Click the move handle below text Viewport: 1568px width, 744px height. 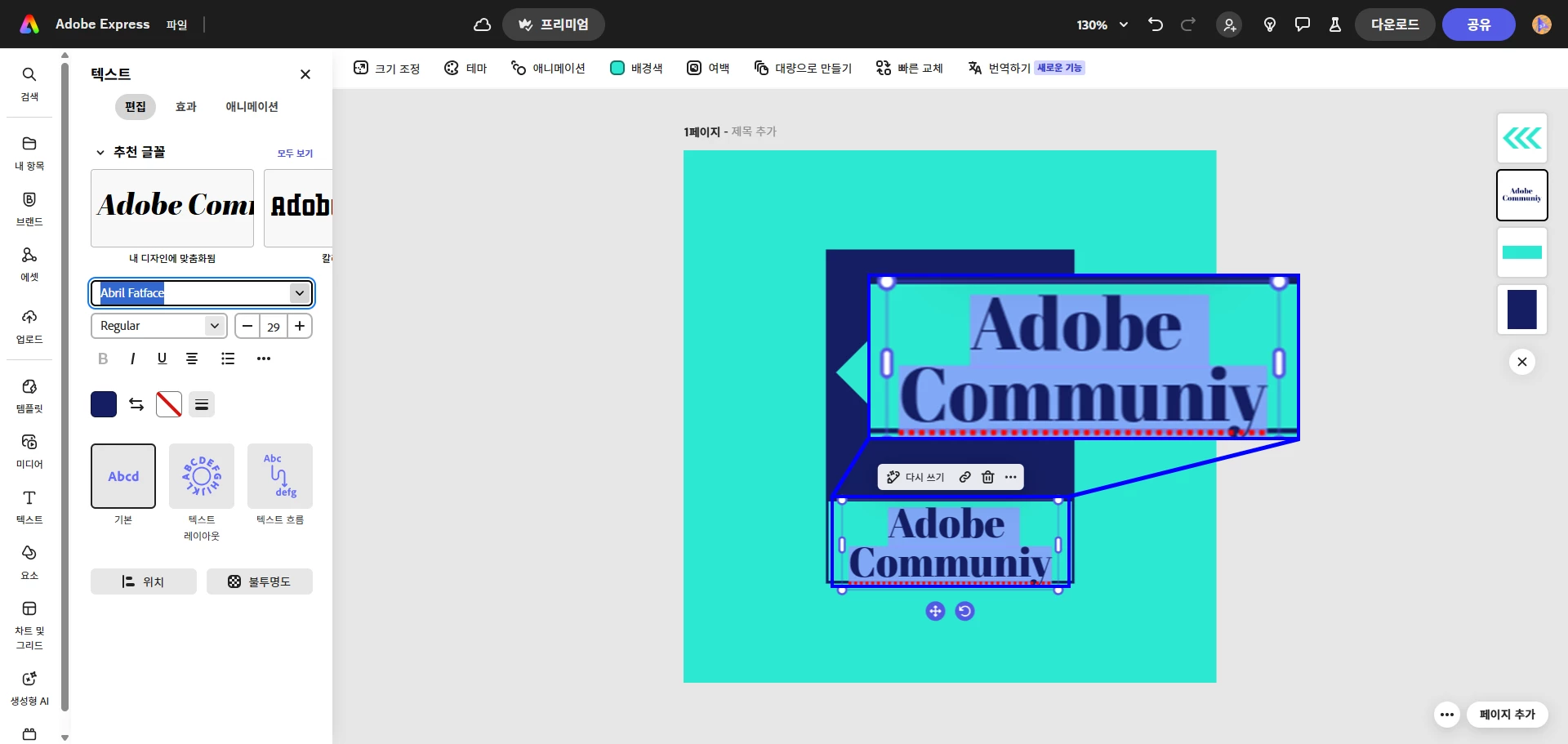[x=935, y=611]
